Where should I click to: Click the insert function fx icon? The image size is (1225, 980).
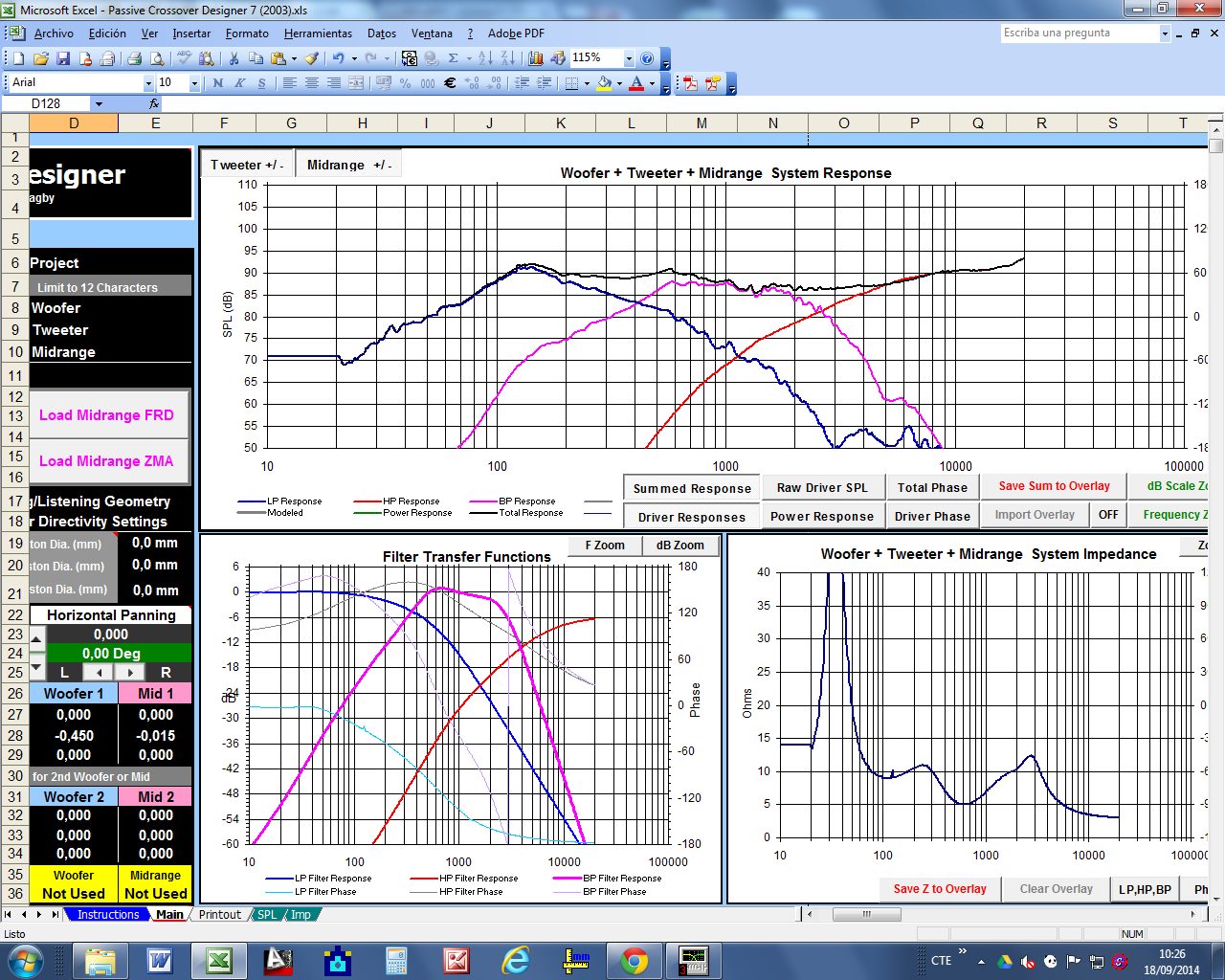click(x=154, y=103)
